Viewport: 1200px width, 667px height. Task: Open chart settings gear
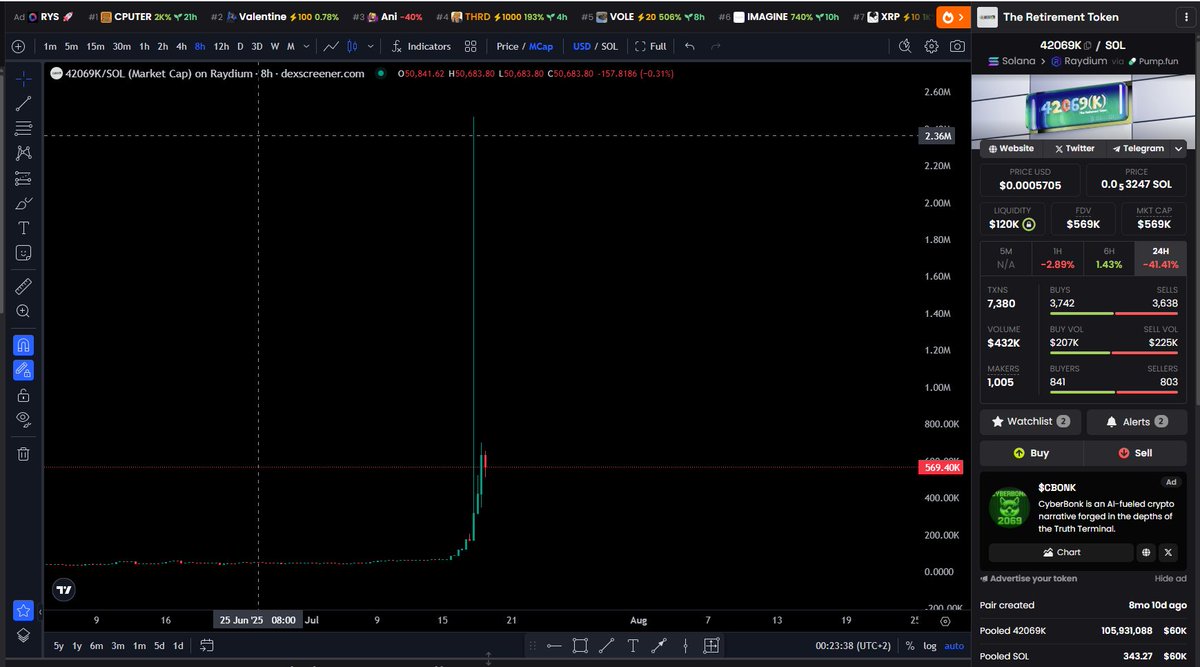tap(931, 46)
